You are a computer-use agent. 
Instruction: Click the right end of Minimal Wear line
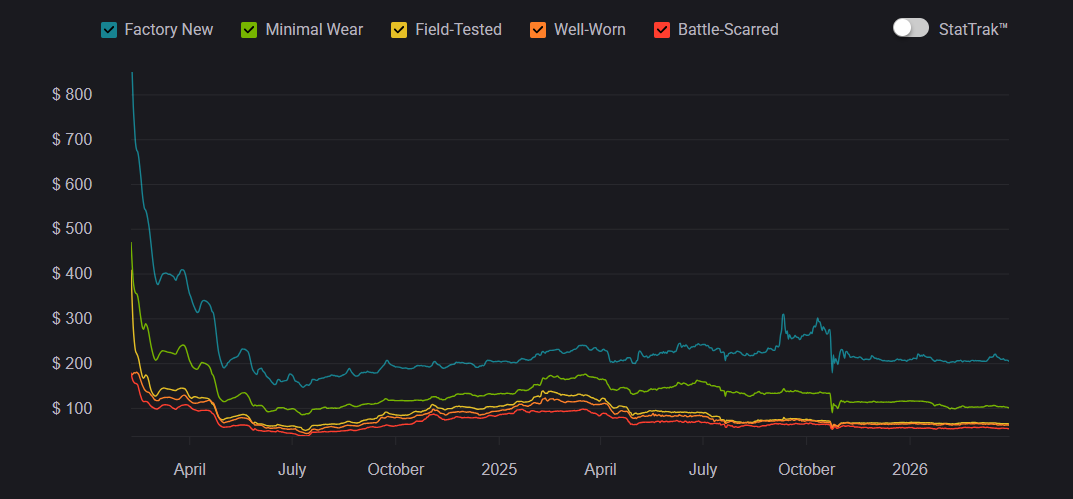click(x=1006, y=407)
